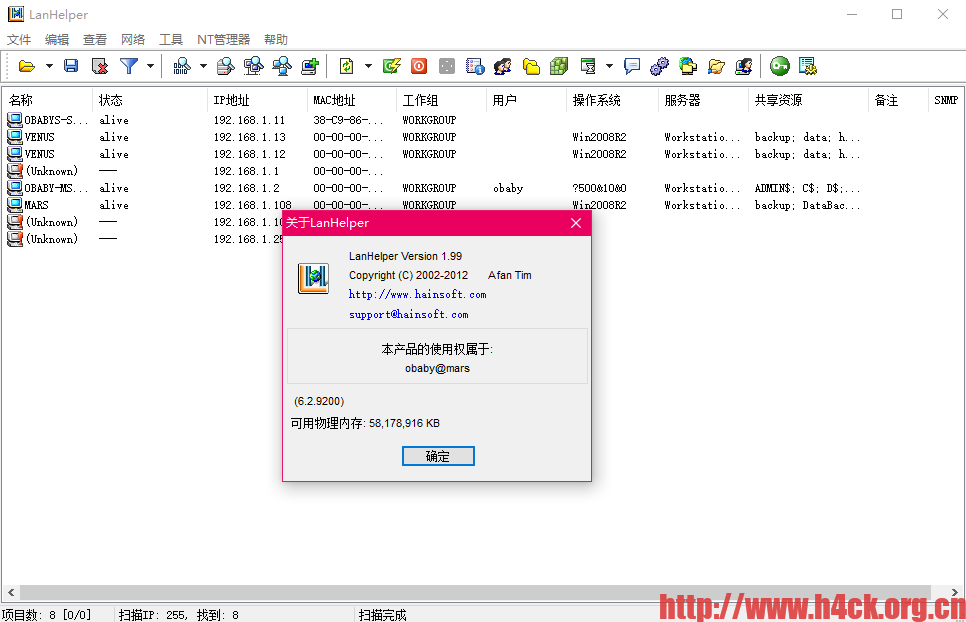The width and height of the screenshot is (966, 622).
Task: Expand the dropdown arrow beside the scan IP icon
Action: point(203,66)
